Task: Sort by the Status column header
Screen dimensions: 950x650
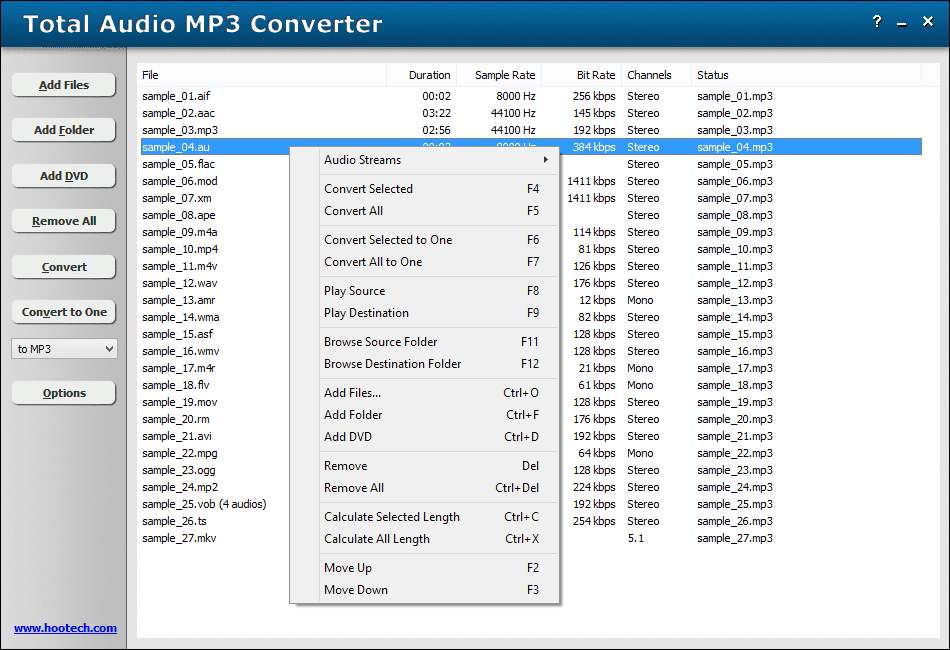Action: 806,75
